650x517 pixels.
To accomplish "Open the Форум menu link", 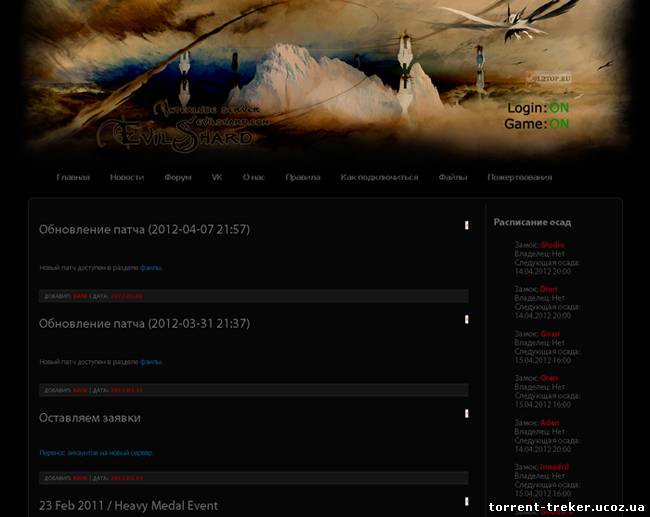I will [x=178, y=177].
